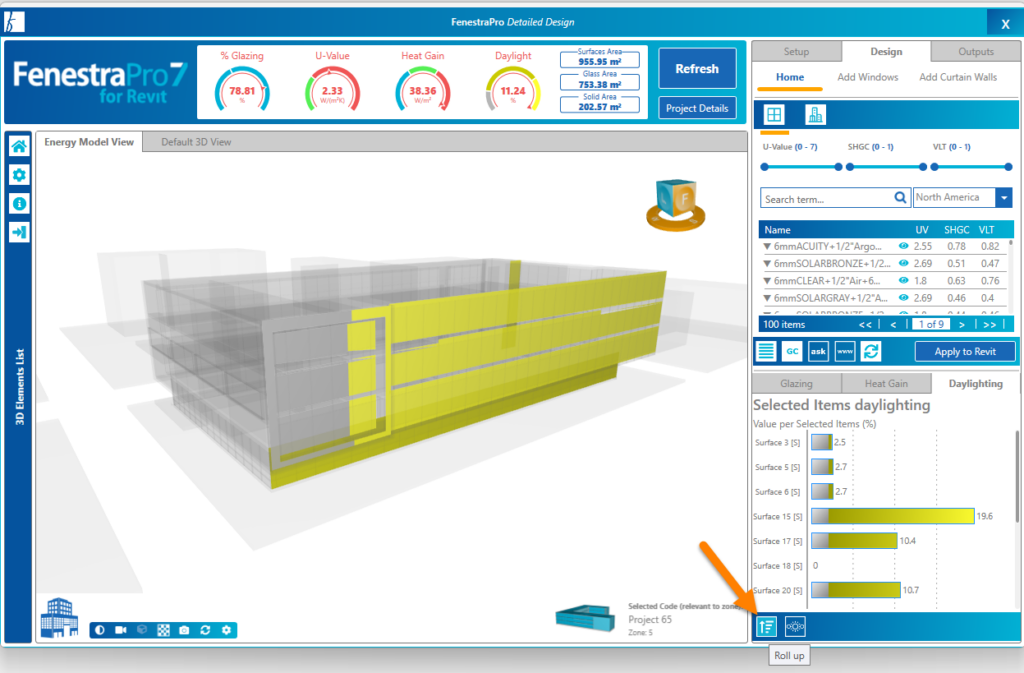Toggle eye icon for 6mmCLEAR glazing row

[903, 280]
